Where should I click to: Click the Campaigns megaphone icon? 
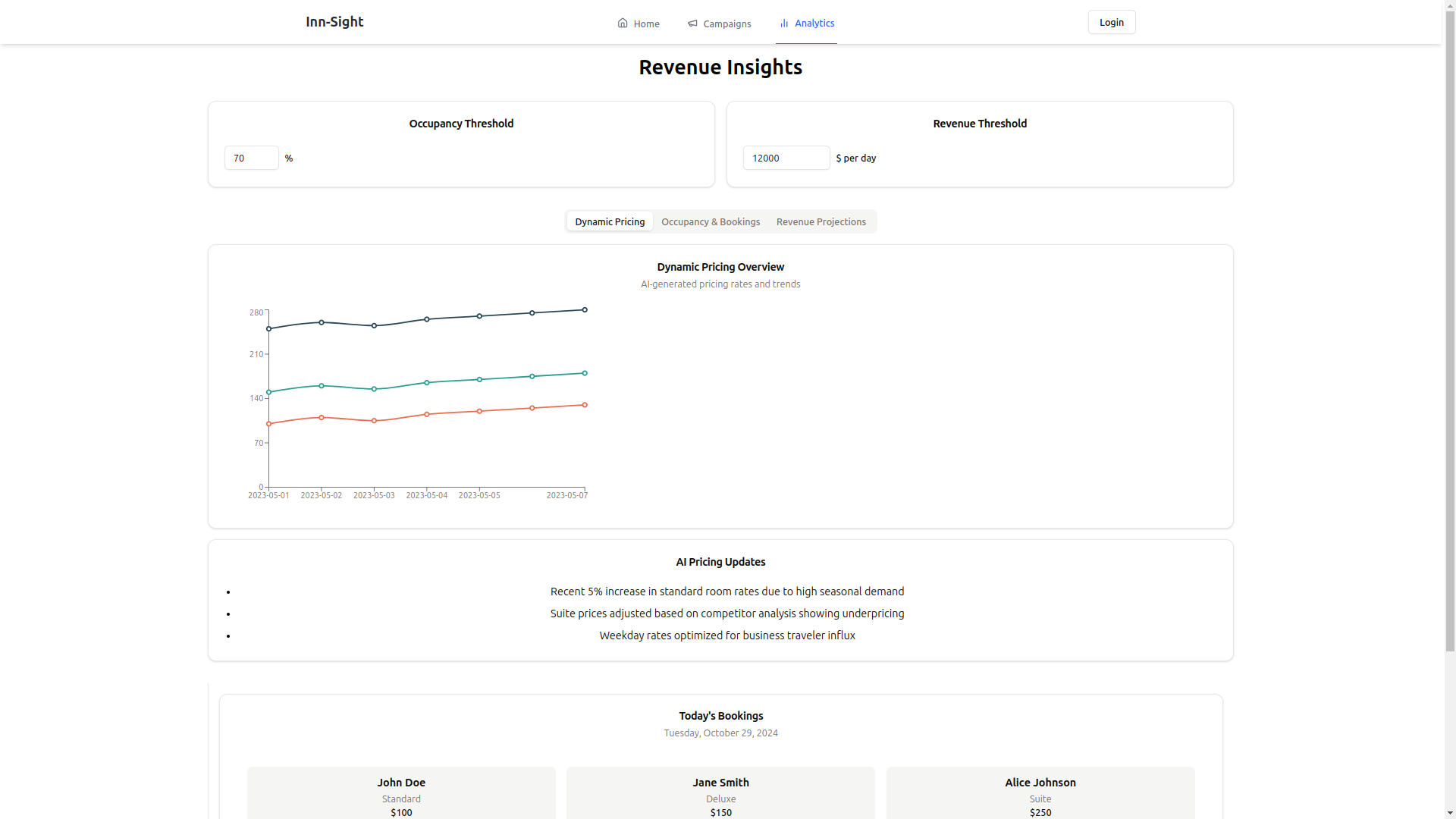click(x=692, y=24)
